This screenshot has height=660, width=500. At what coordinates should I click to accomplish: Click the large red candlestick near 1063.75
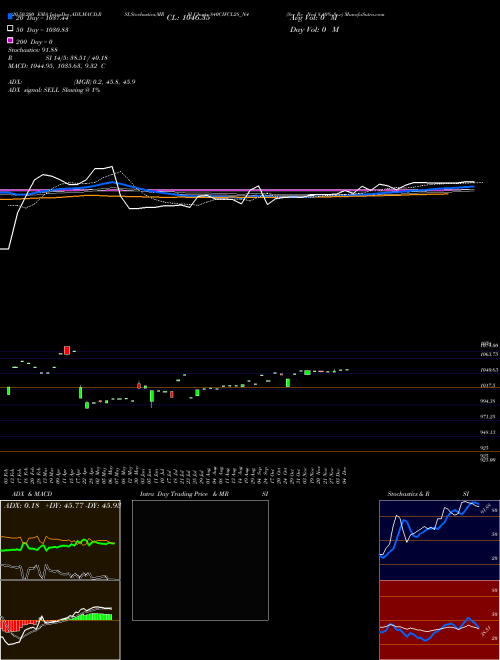click(x=67, y=350)
